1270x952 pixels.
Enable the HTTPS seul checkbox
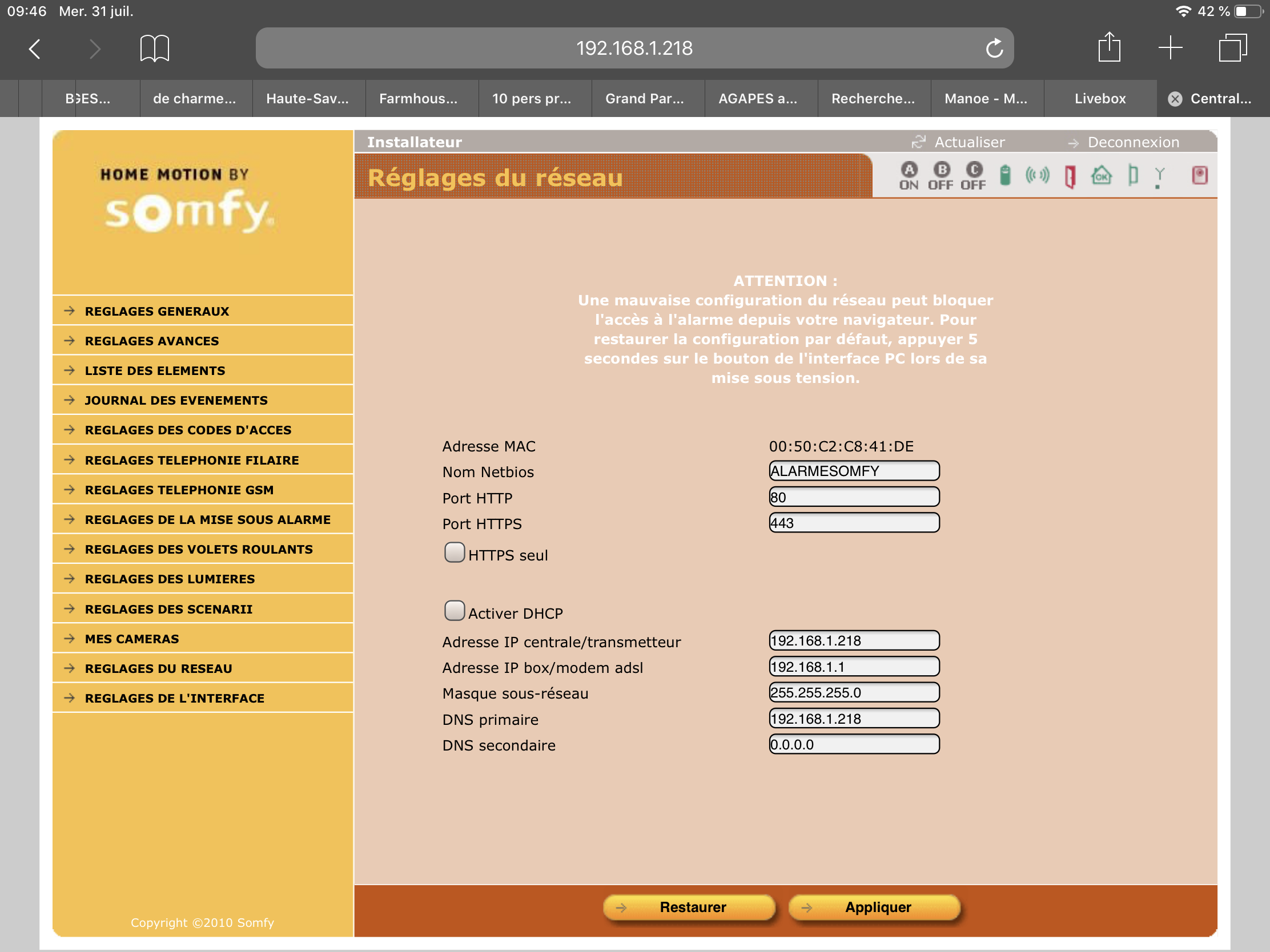coord(454,552)
